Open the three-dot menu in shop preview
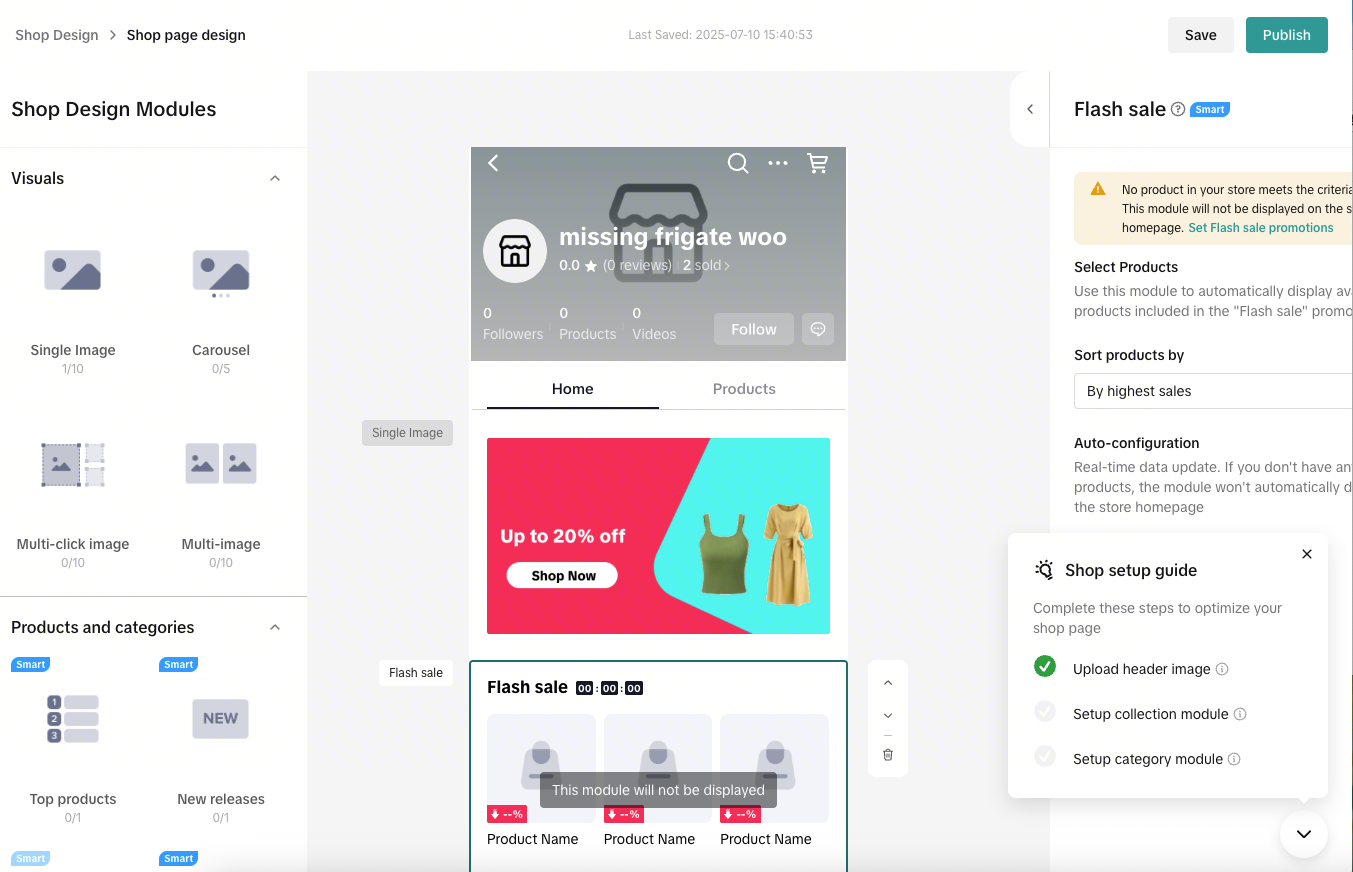Screen dimensions: 1353x872 point(778,163)
